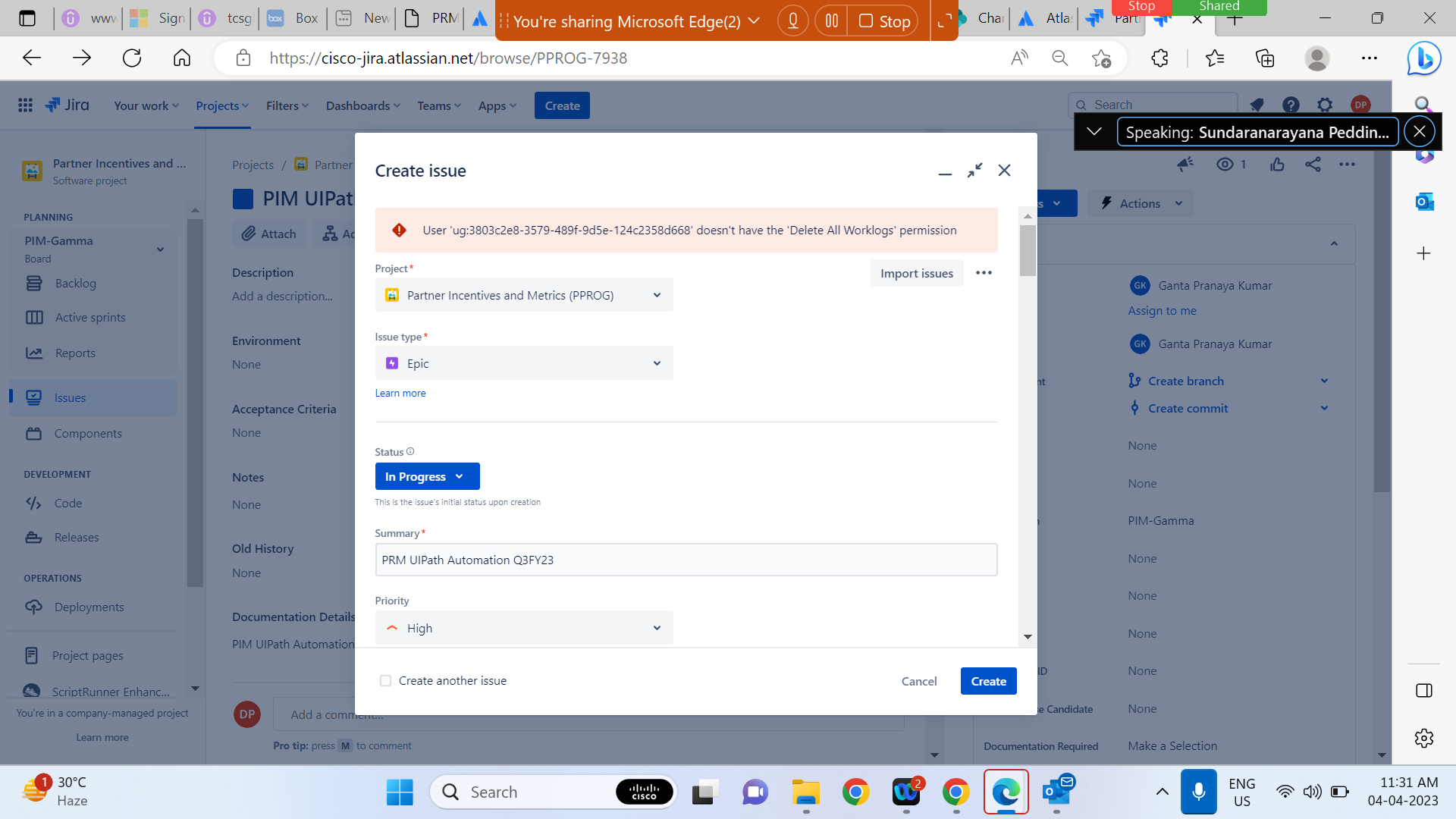Screen dimensions: 1456x819
Task: Select the Reports sidebar menu item
Action: (x=75, y=352)
